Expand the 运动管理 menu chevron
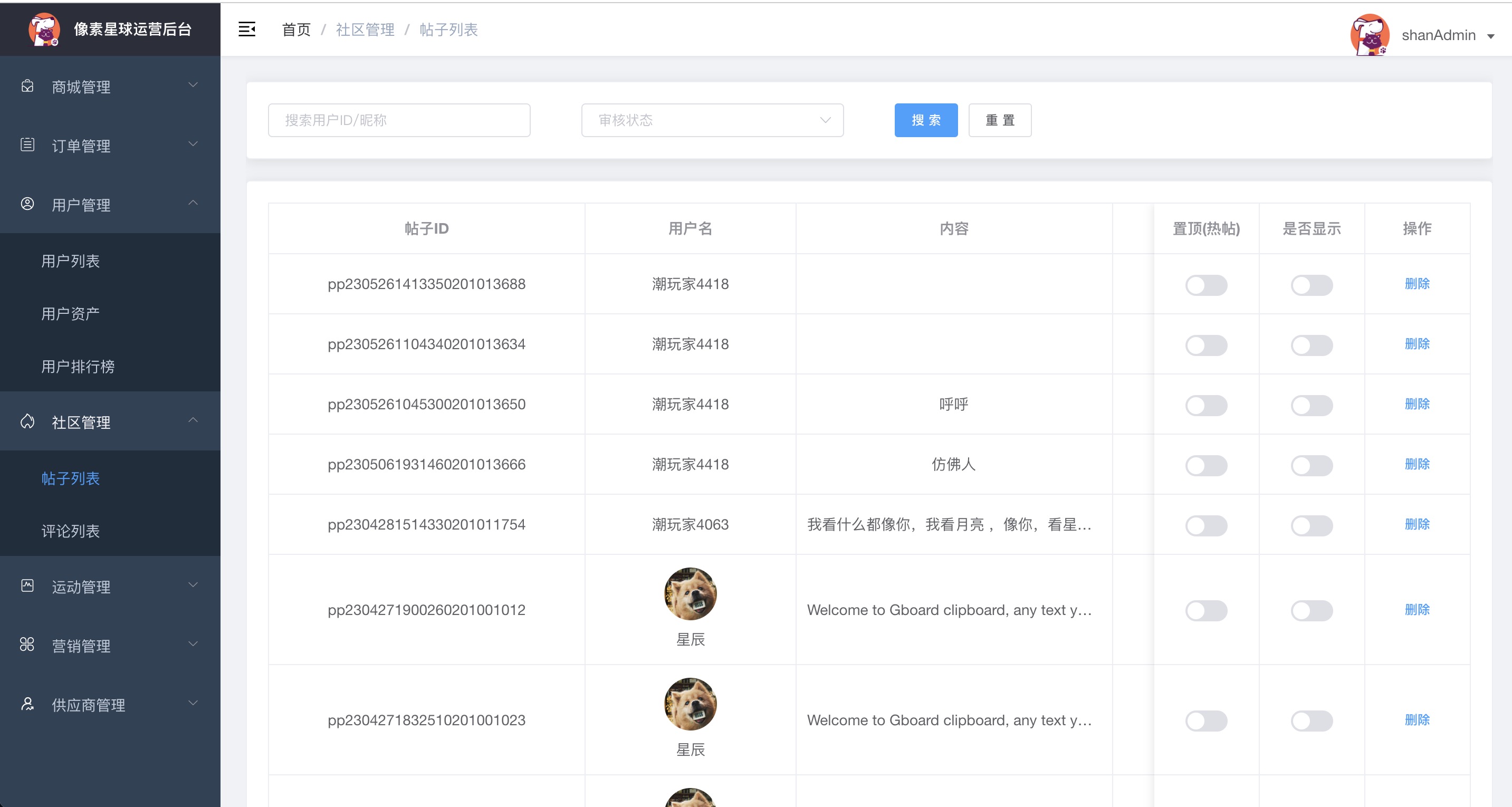1512x807 pixels. (193, 585)
